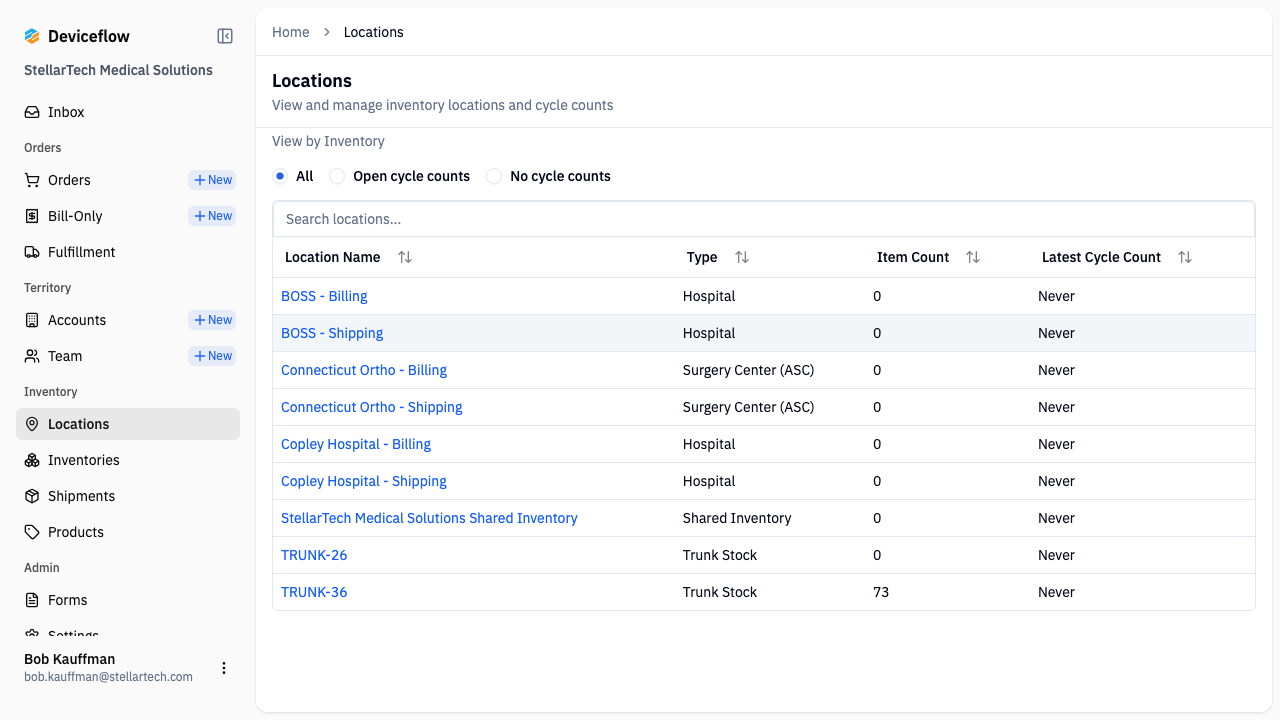Click the Inventories boxes icon
The width and height of the screenshot is (1280, 720).
[32, 460]
